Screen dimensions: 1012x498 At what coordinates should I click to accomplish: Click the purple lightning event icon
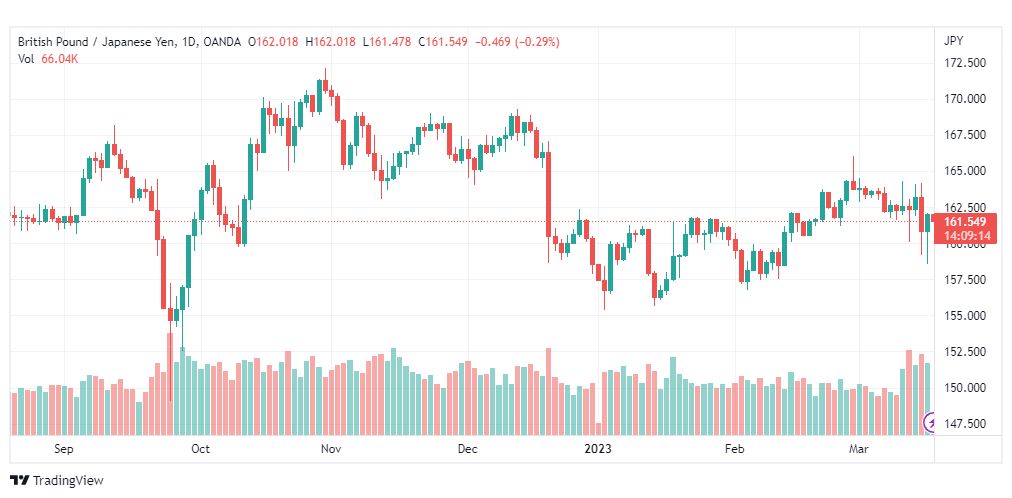click(930, 423)
